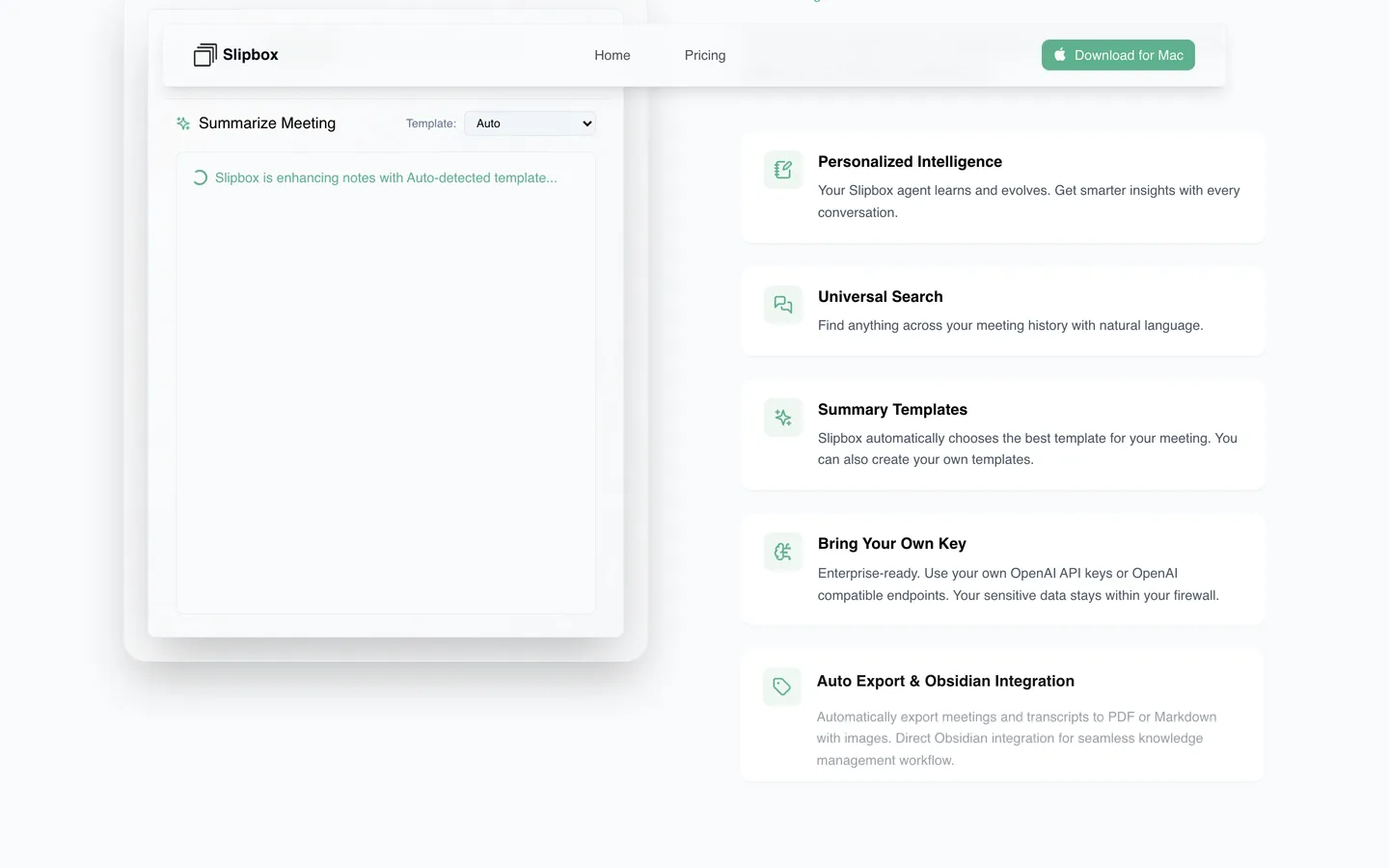This screenshot has height=868, width=1389.
Task: Click the Personalized Intelligence notebook icon
Action: [783, 170]
